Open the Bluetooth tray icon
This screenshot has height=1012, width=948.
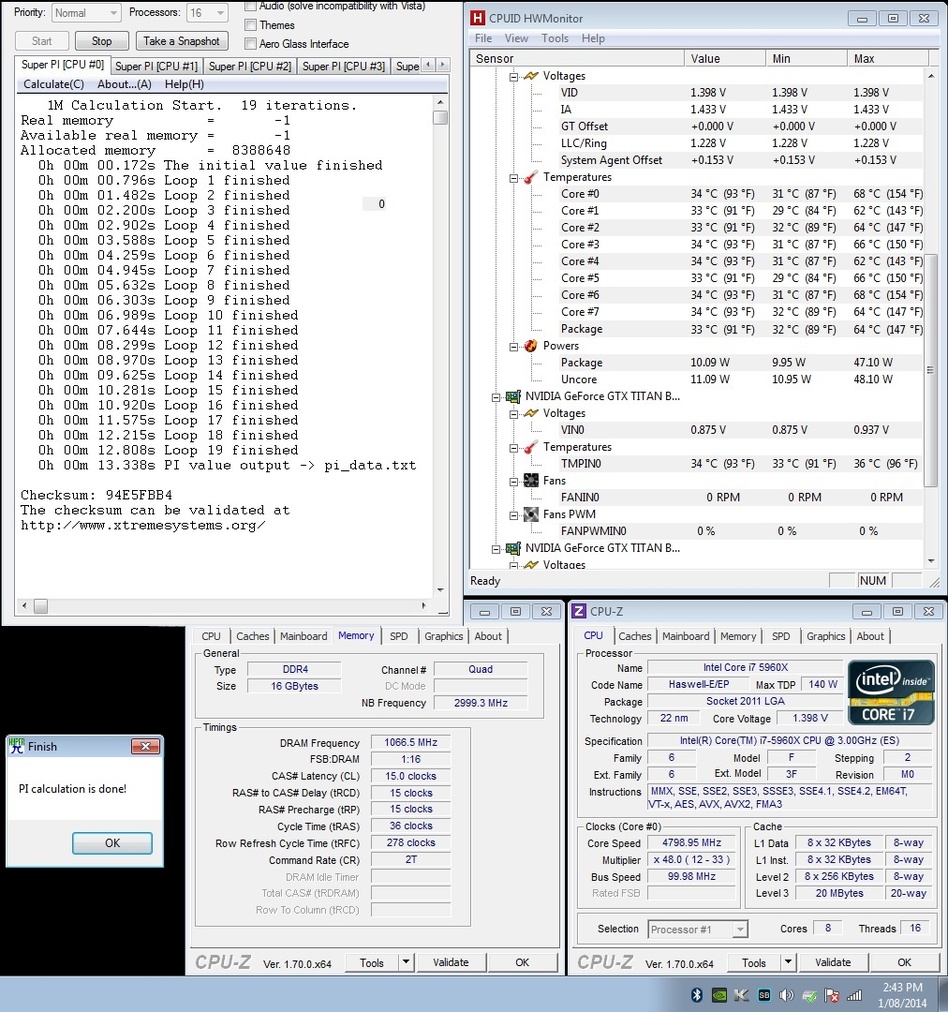click(697, 995)
